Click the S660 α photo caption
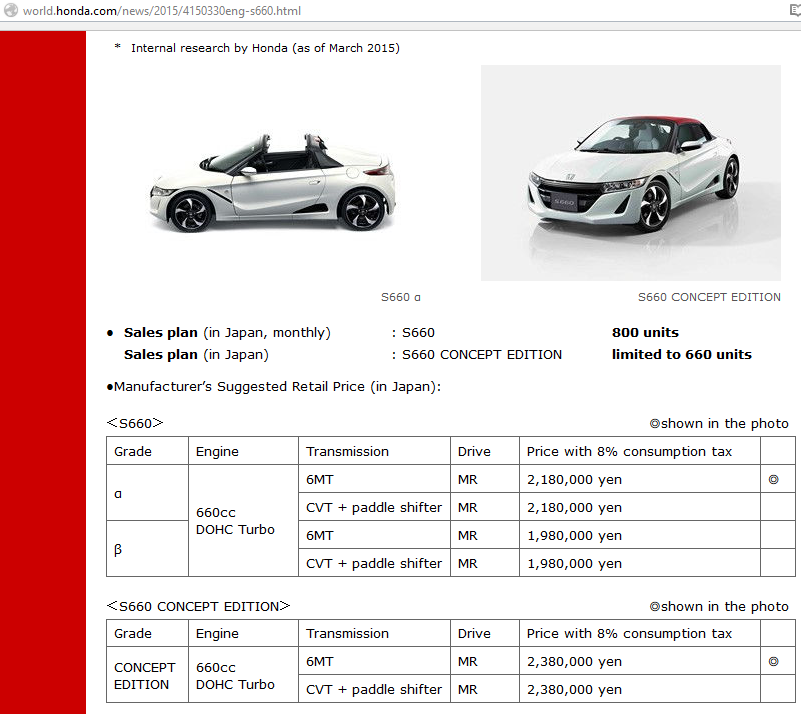Viewport: 801px width, 714px height. 400,297
